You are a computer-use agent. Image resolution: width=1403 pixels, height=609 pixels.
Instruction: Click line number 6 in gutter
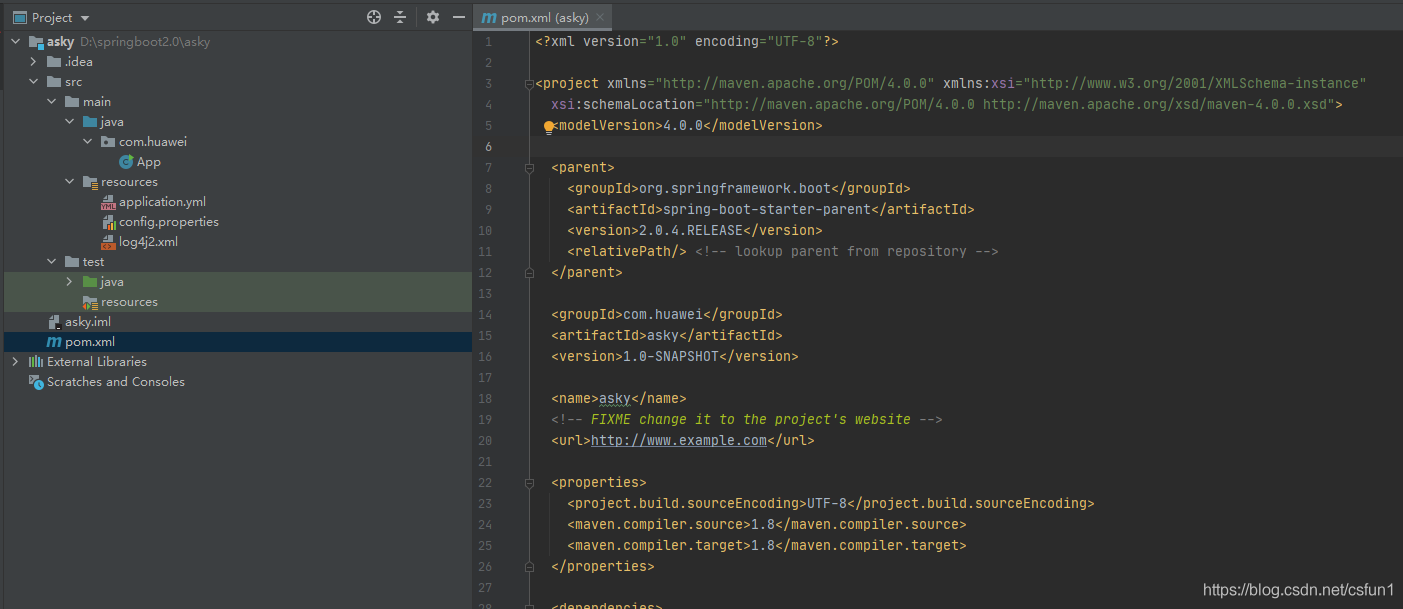coord(488,147)
